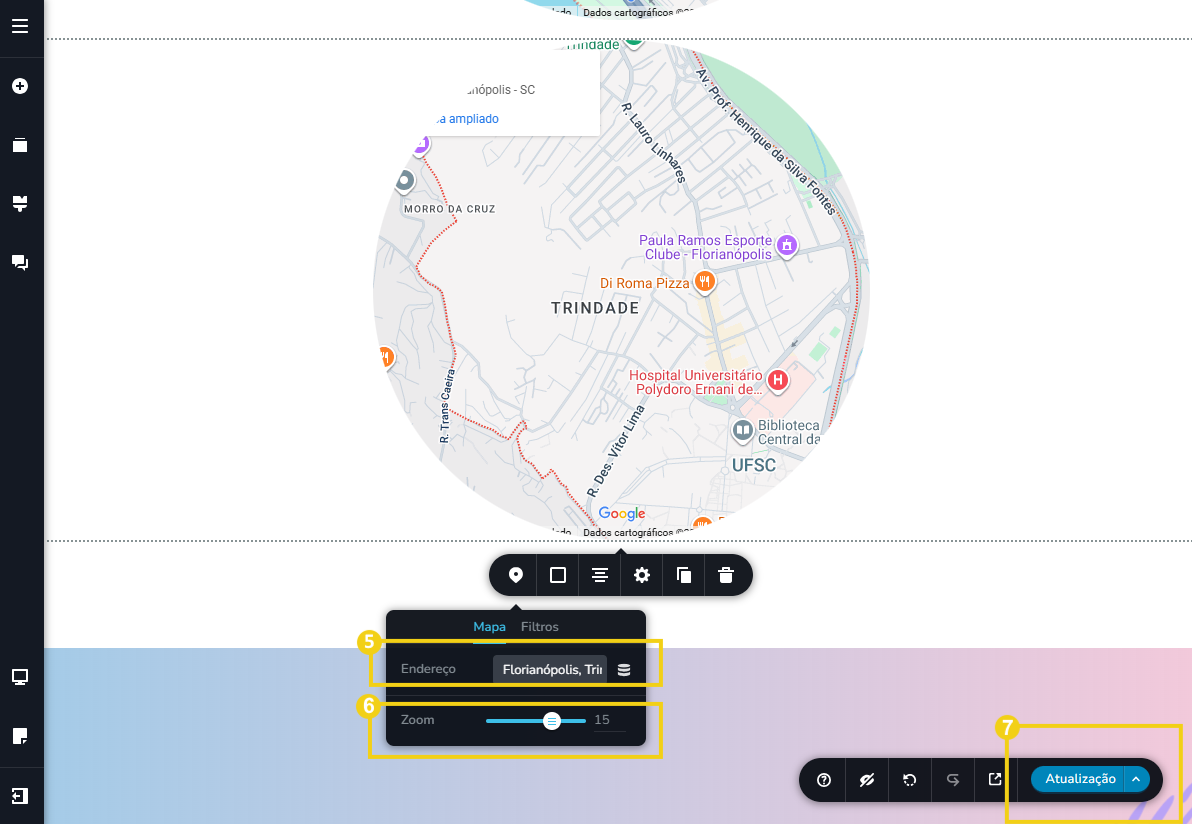Click the Hospital Universitário marker on map
The image size is (1192, 824).
(x=778, y=379)
